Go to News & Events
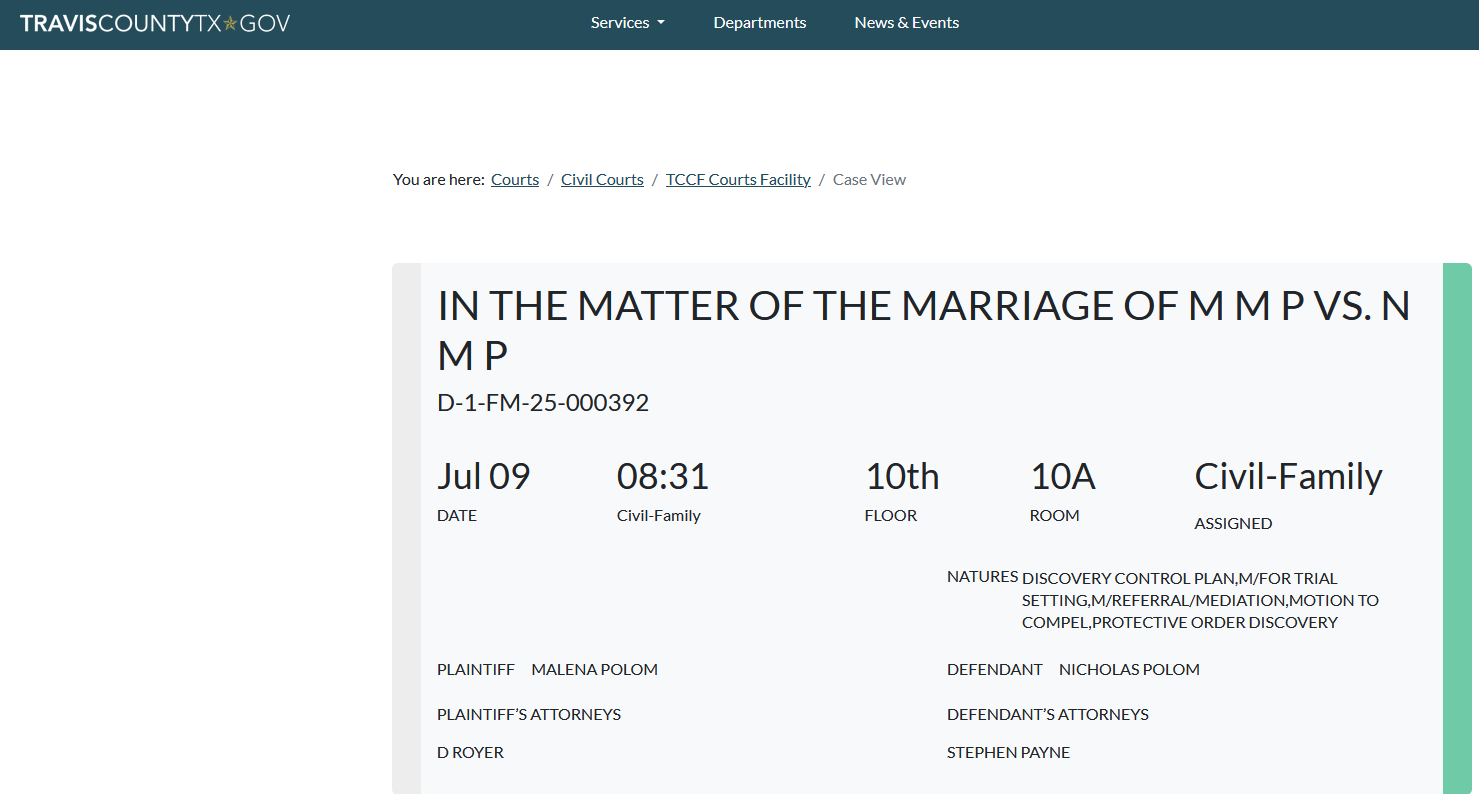Image resolution: width=1479 pixels, height=794 pixels. point(907,23)
